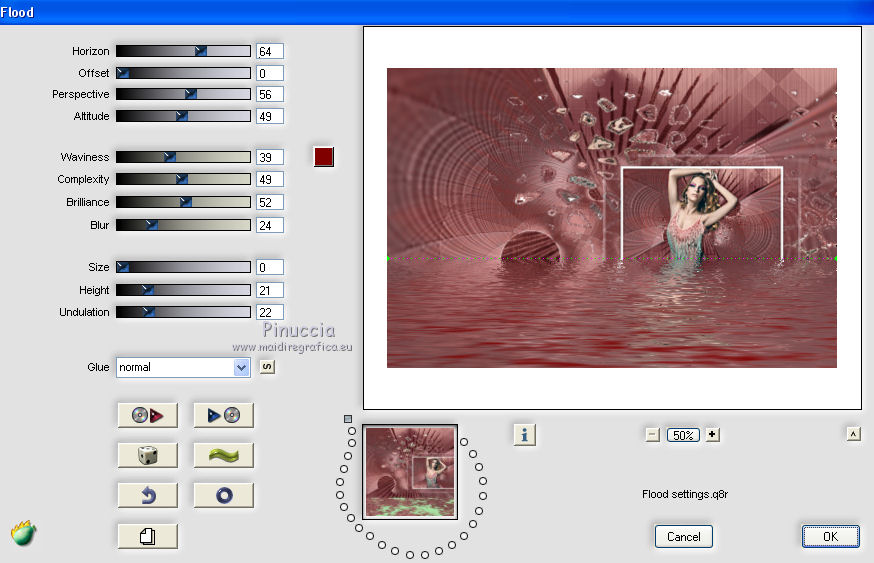Click the Altitude slider track

[183, 116]
